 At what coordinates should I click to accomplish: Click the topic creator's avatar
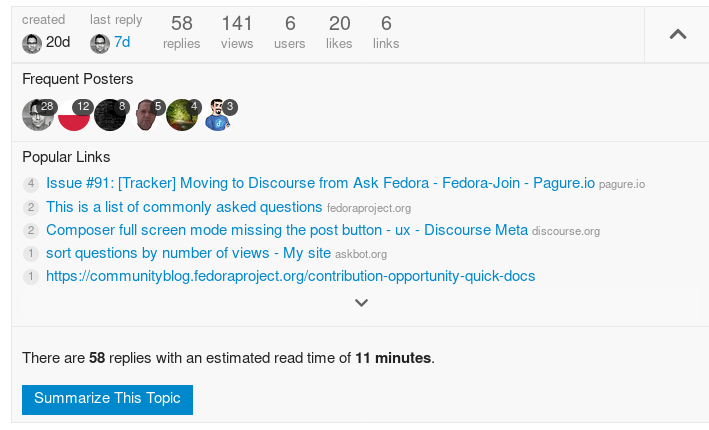pyautogui.click(x=32, y=43)
